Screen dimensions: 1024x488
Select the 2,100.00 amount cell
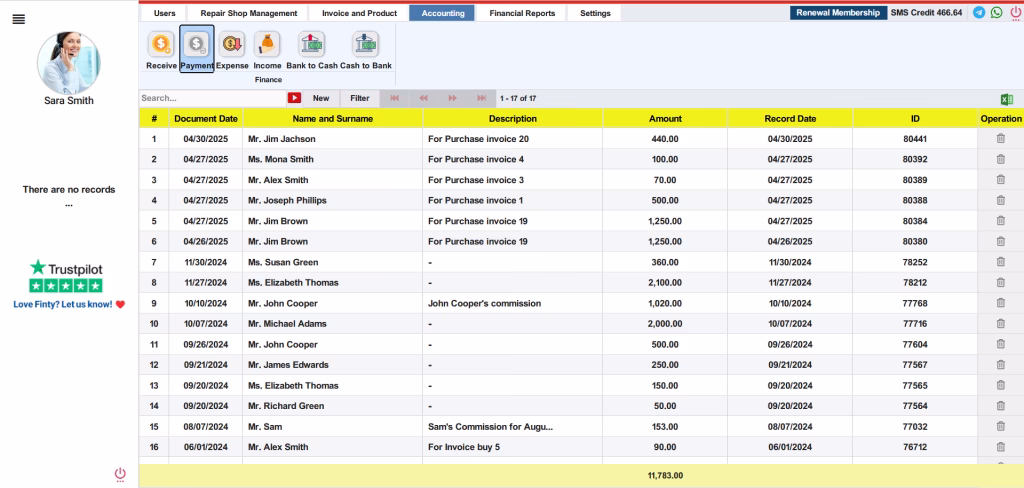coord(665,282)
